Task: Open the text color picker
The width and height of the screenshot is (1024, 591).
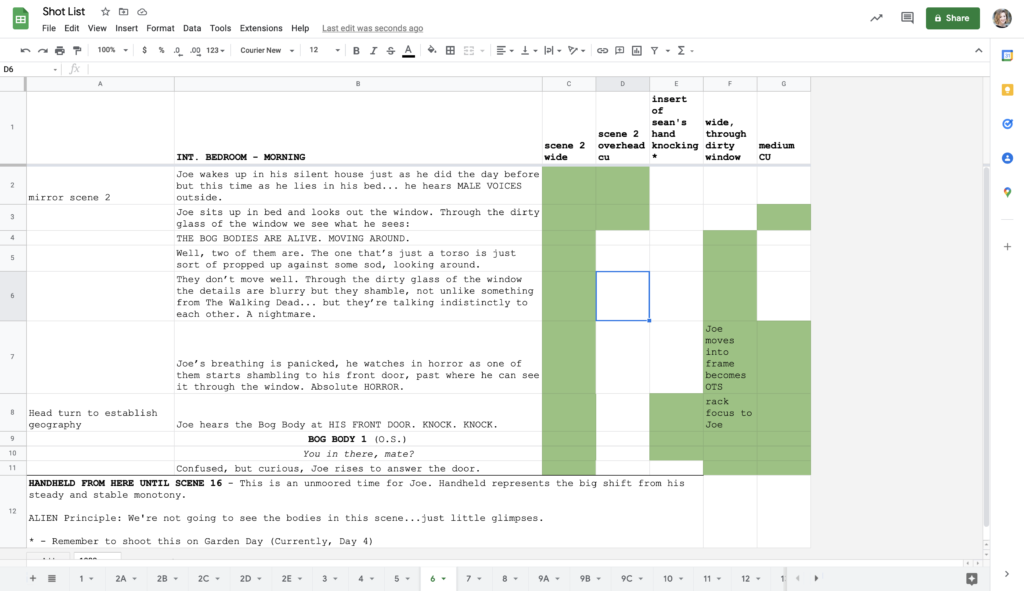Action: [x=408, y=50]
